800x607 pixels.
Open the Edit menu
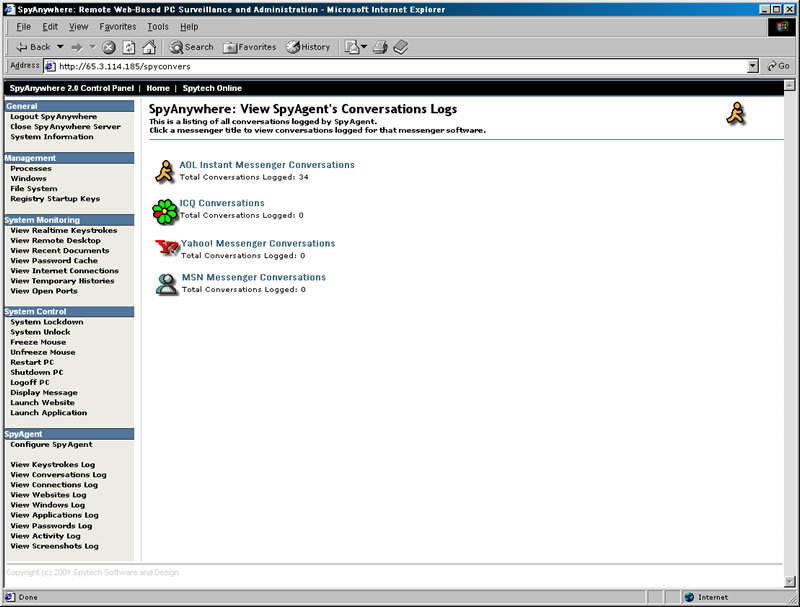[50, 27]
